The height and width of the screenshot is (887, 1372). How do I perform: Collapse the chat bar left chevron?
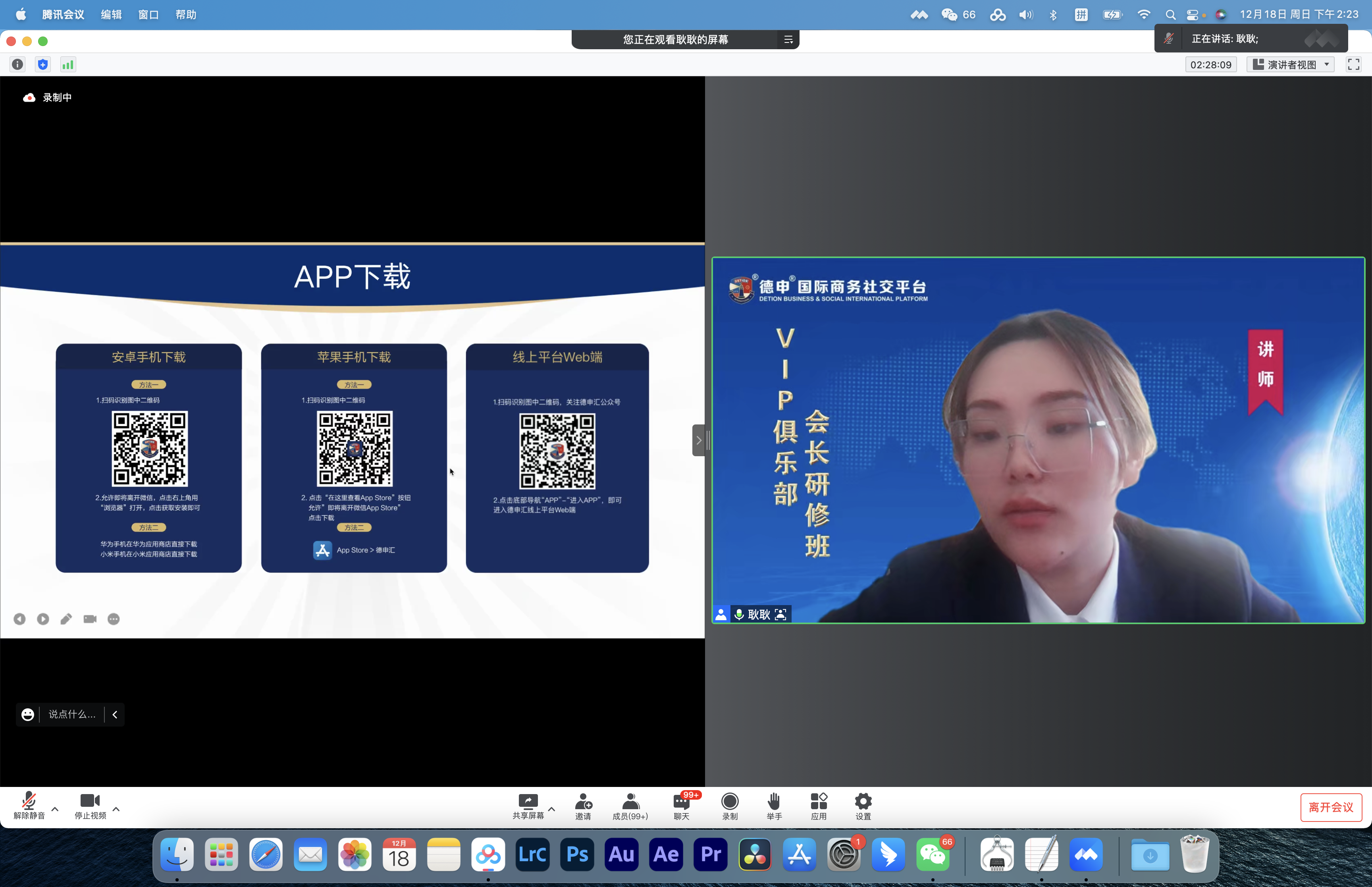point(115,714)
